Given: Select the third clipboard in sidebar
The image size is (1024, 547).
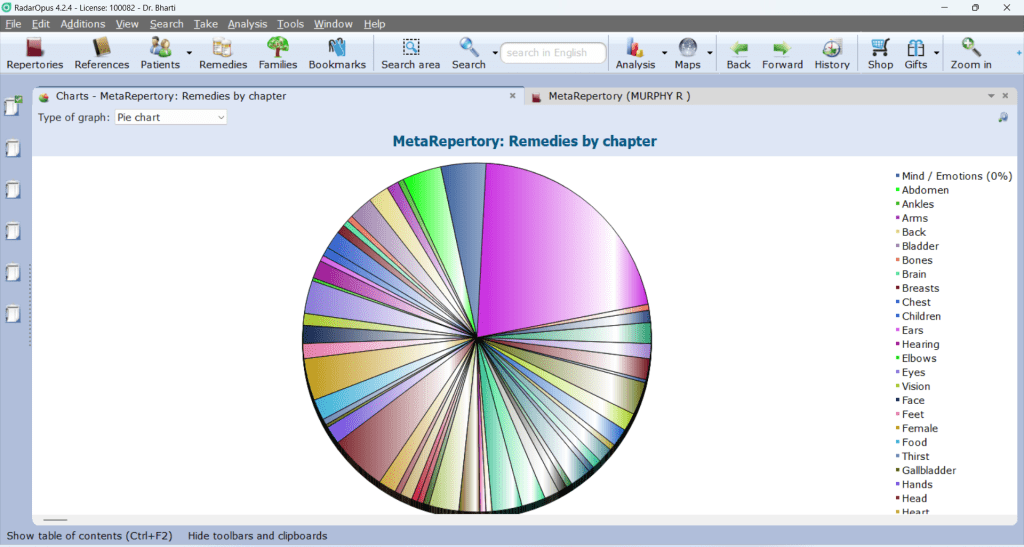Looking at the screenshot, I should click(x=13, y=190).
